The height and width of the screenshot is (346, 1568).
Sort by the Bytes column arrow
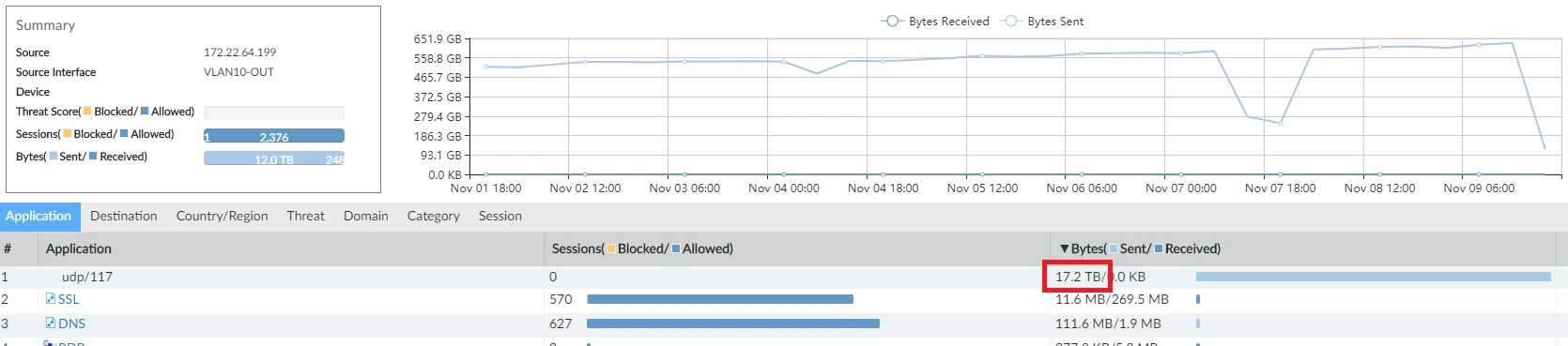(x=1064, y=248)
